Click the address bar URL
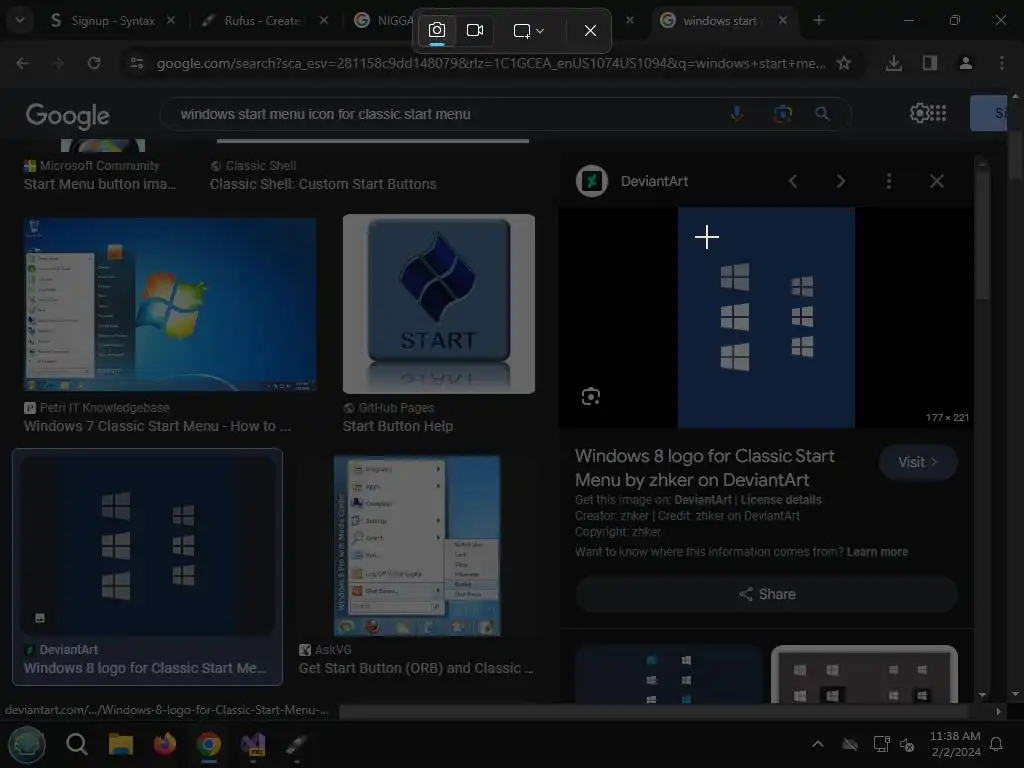Screen dimensions: 1024x768 490,63
